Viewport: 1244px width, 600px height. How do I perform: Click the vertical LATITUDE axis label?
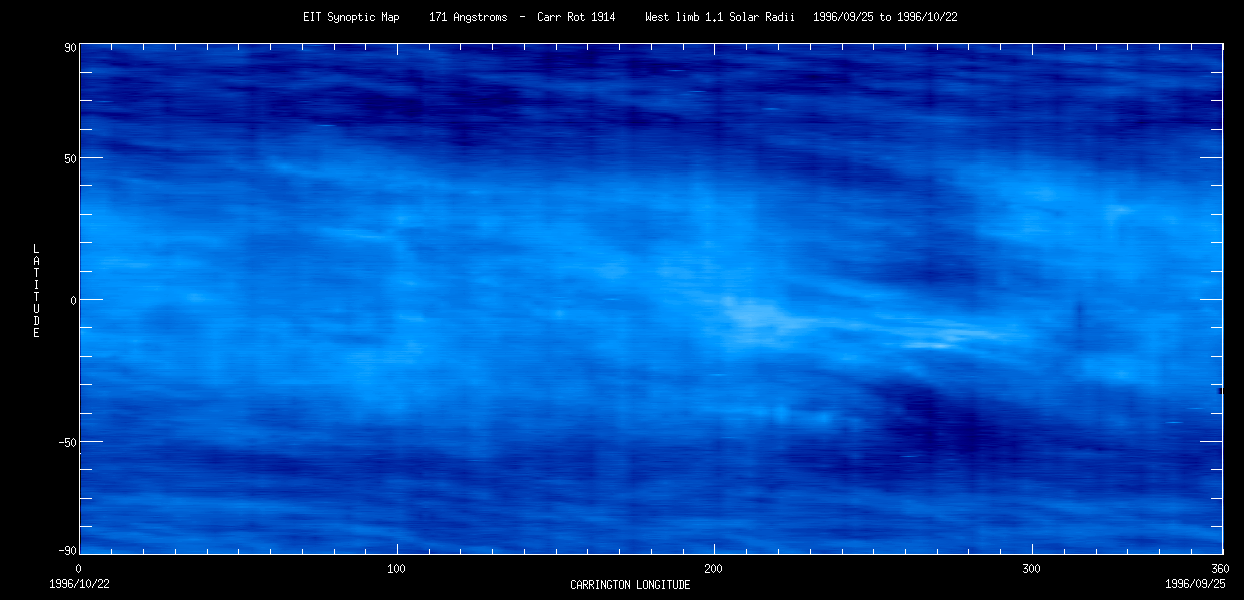coord(36,291)
